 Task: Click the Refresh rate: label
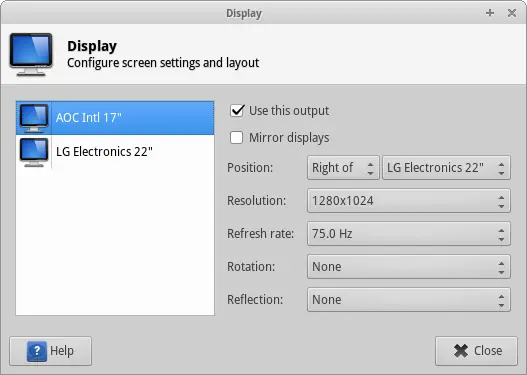click(260, 234)
